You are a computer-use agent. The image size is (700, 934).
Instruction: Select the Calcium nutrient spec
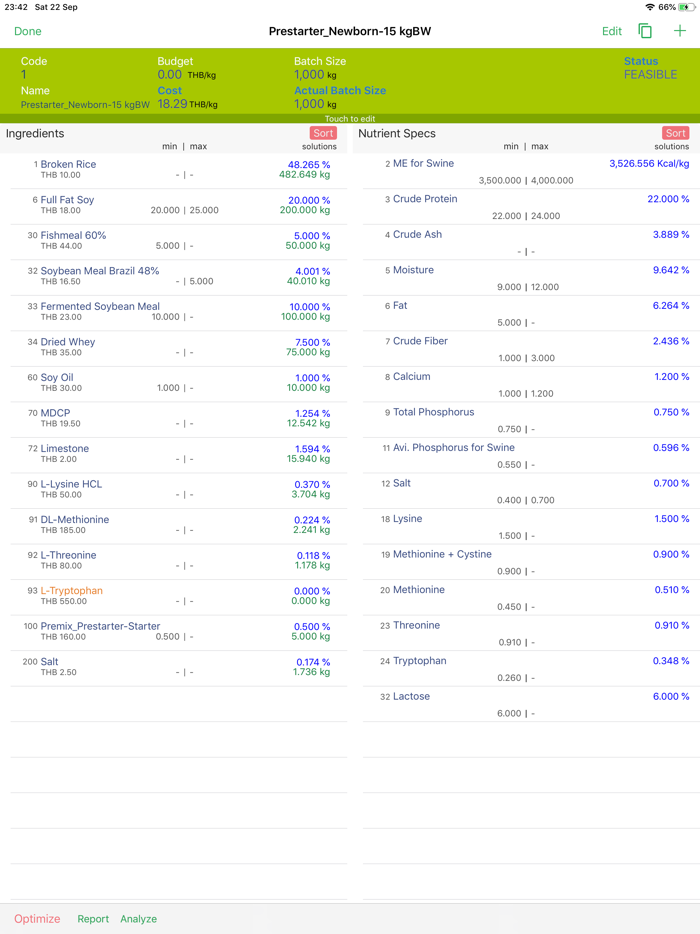531,384
